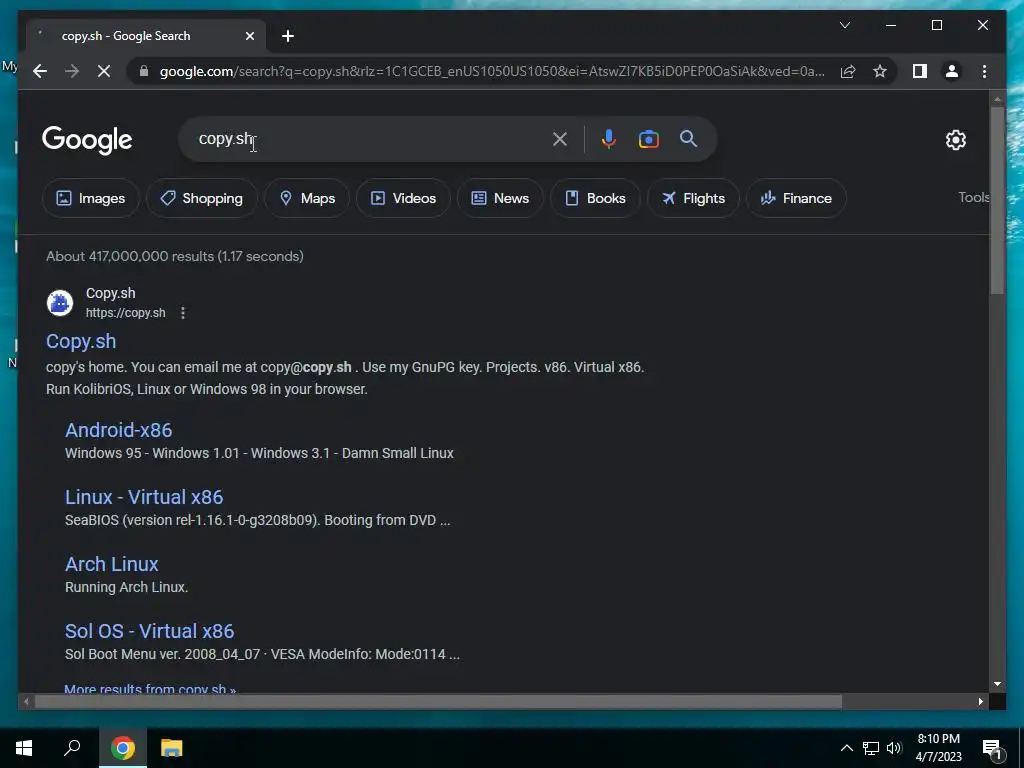Close the copy.sh Google Search tab

pos(249,36)
